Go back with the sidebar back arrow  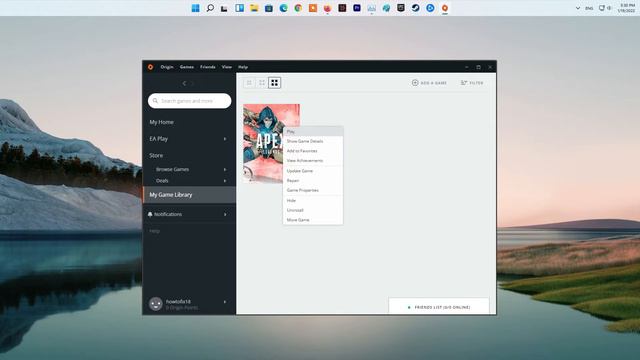(x=184, y=83)
